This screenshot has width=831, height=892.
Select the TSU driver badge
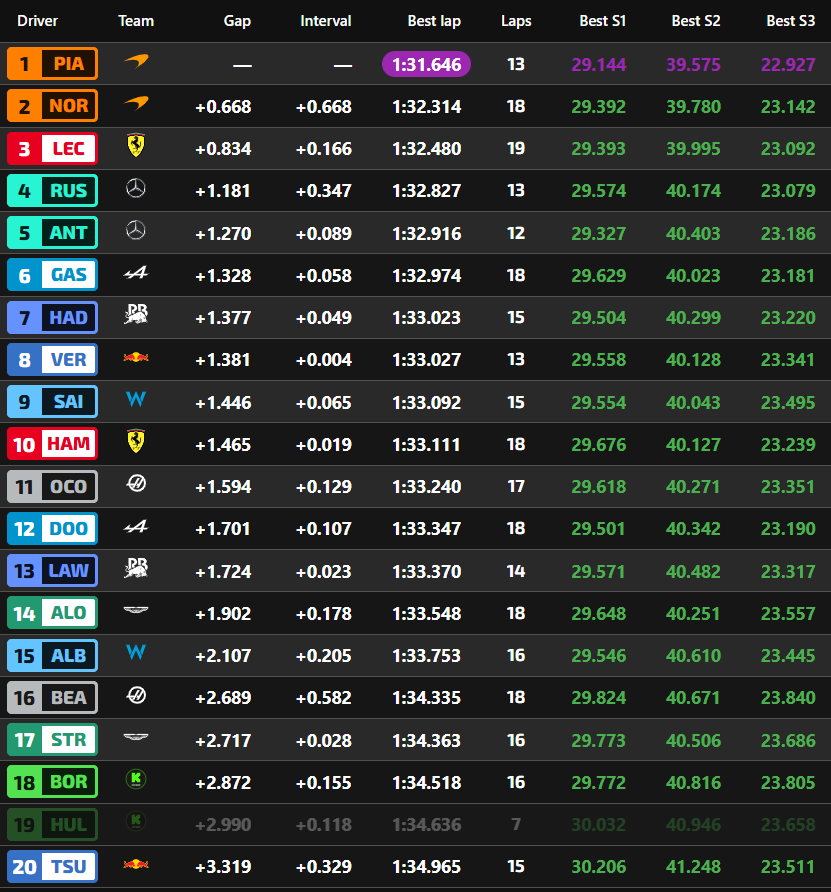52,866
